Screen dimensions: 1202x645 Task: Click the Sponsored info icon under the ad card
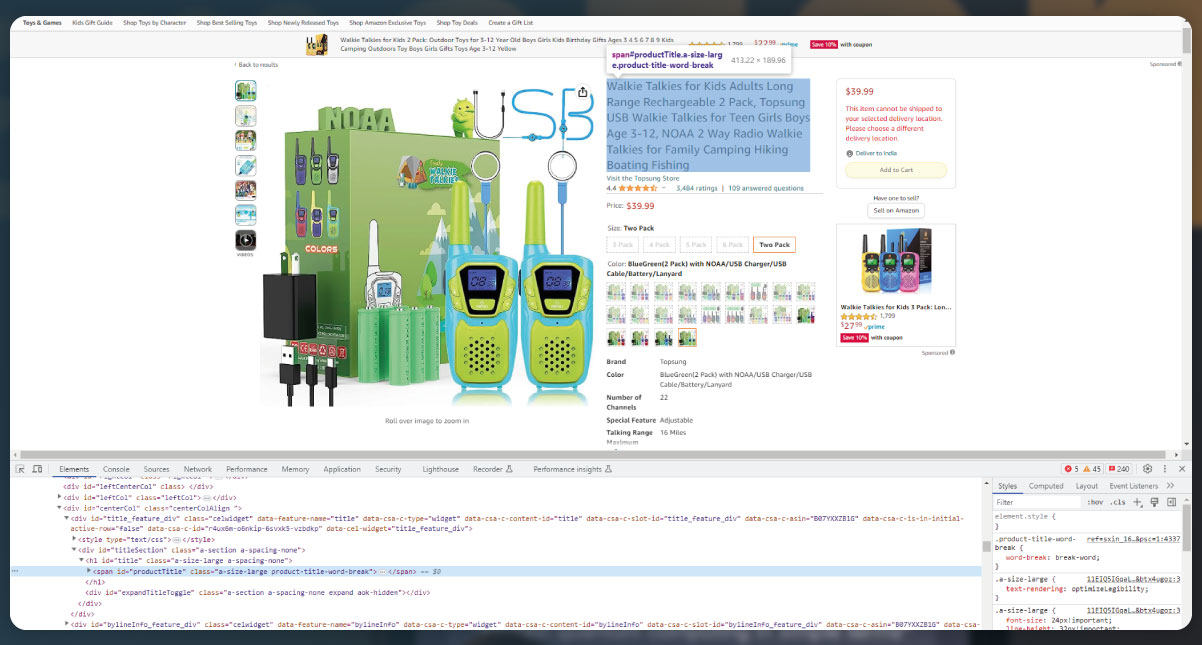point(952,352)
